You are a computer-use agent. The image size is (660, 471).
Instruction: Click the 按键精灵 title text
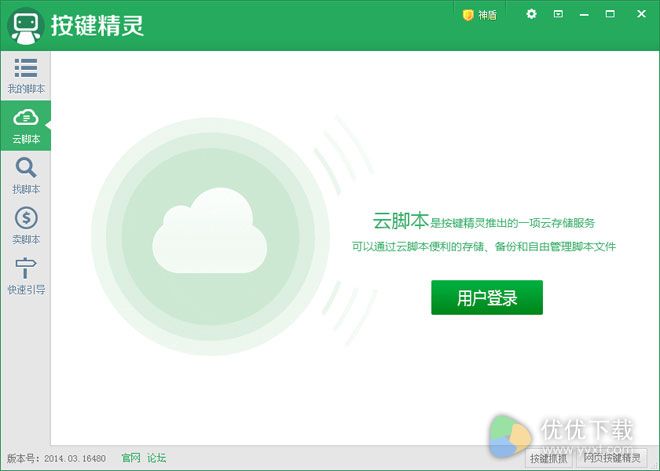[97, 26]
